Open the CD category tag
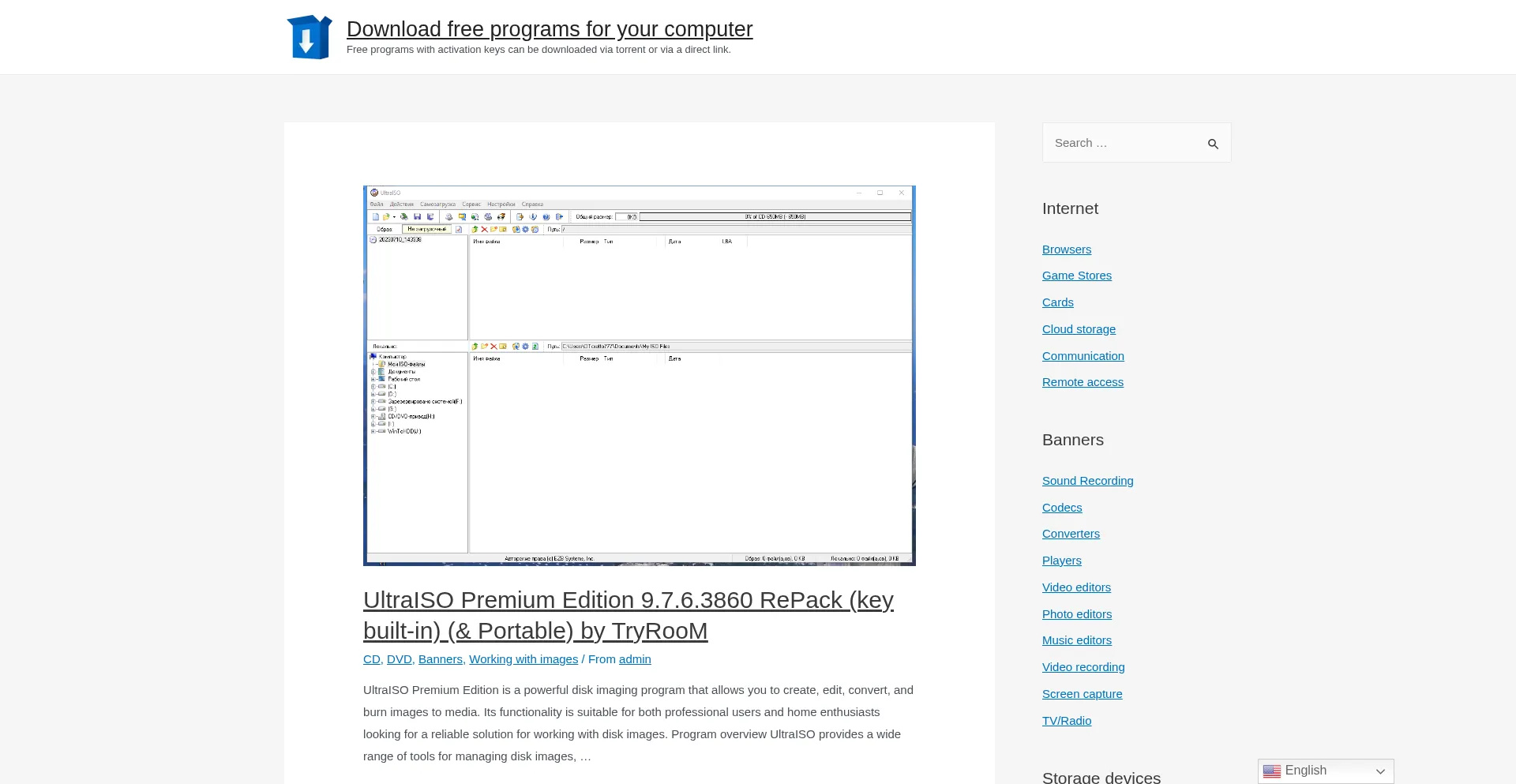This screenshot has width=1516, height=784. click(371, 659)
